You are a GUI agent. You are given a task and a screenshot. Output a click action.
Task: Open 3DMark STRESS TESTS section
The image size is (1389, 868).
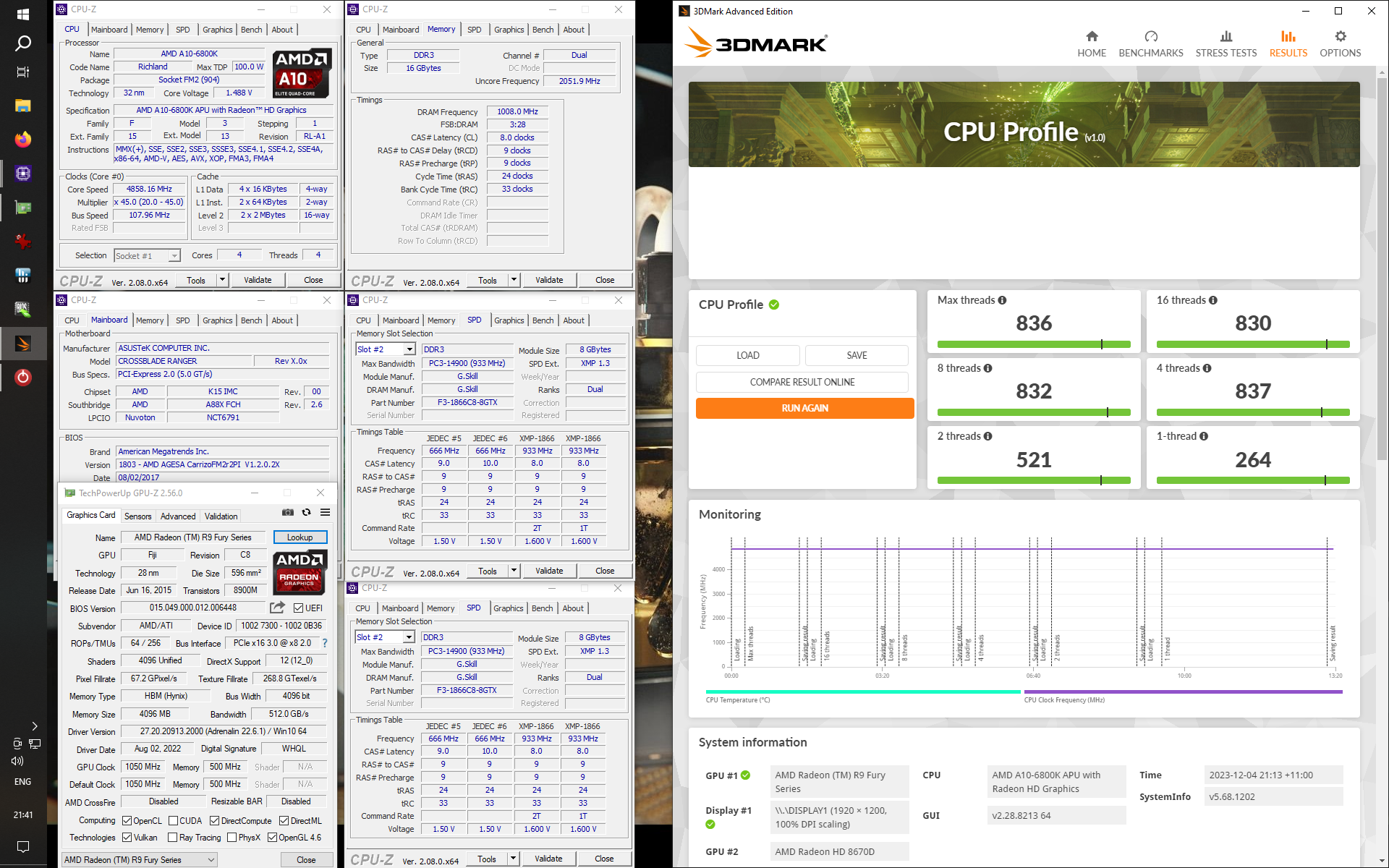pos(1226,45)
